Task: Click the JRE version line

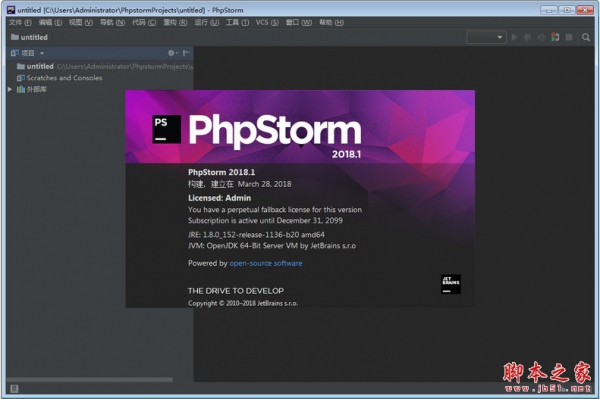Action: pyautogui.click(x=256, y=235)
